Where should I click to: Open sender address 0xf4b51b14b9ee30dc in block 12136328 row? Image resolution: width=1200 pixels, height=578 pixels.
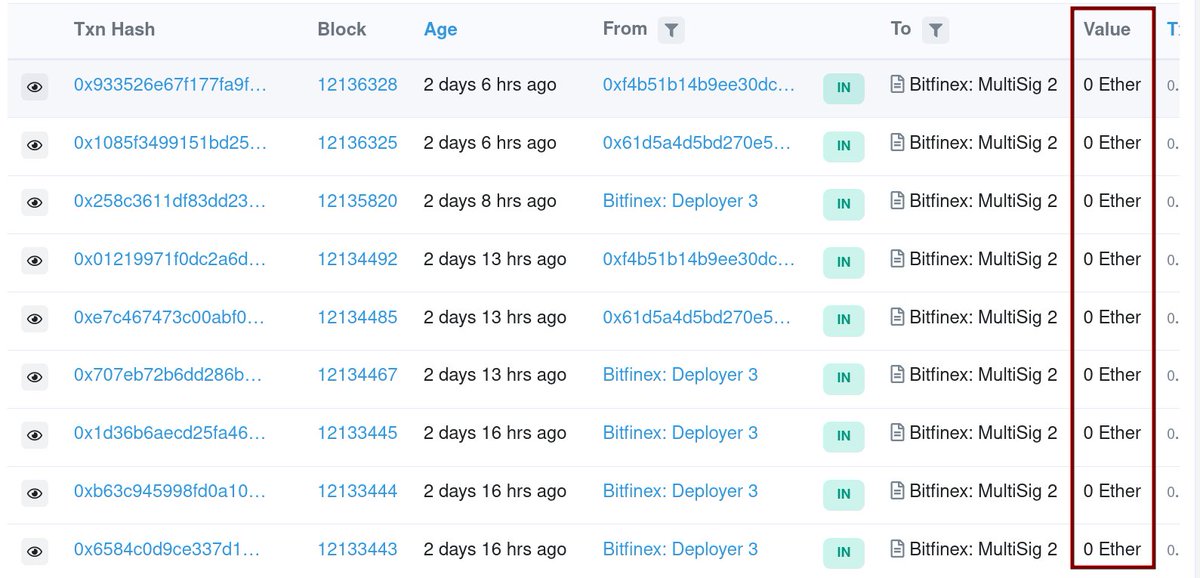(x=699, y=85)
